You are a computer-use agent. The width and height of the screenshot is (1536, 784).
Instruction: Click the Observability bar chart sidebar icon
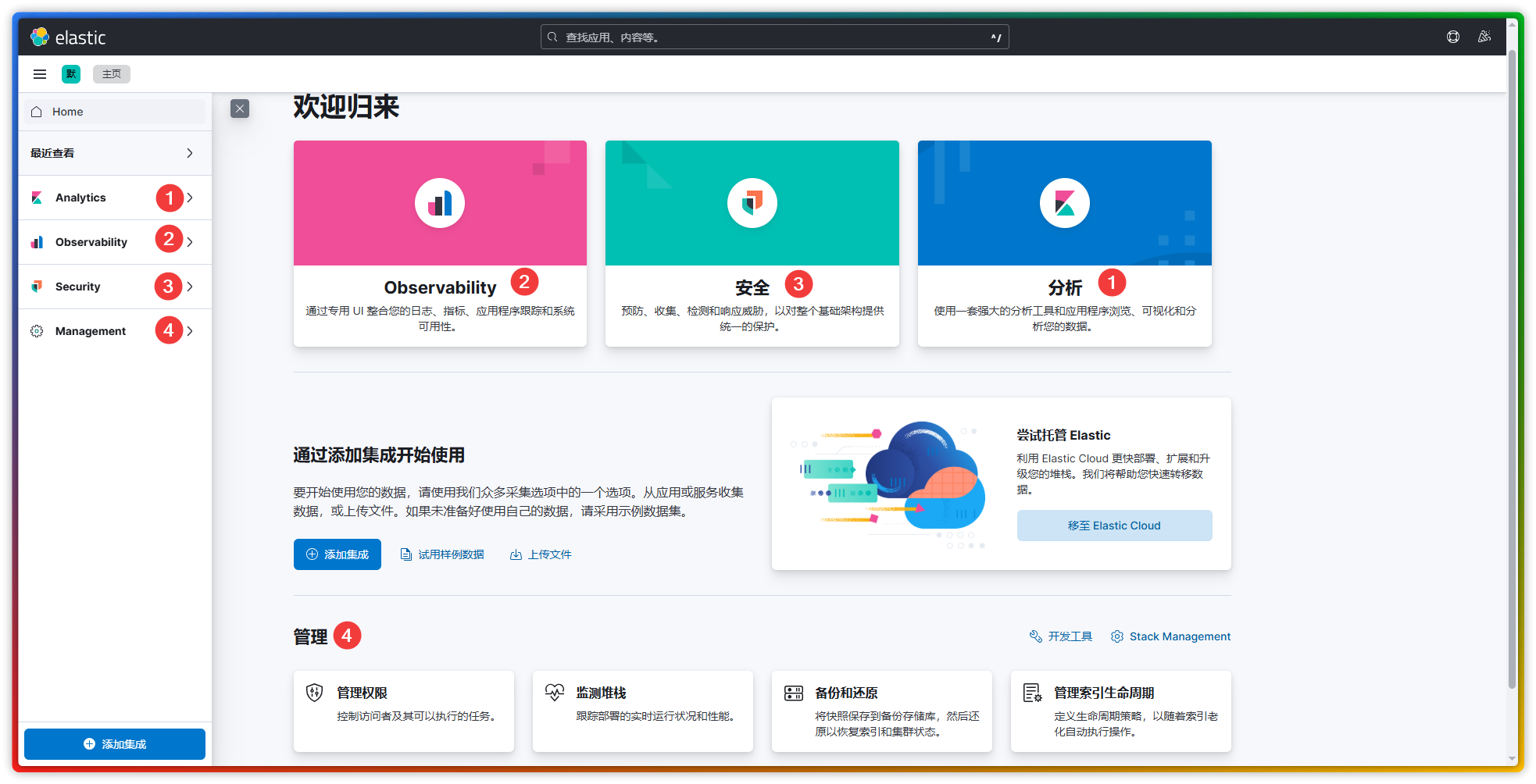pyautogui.click(x=37, y=242)
